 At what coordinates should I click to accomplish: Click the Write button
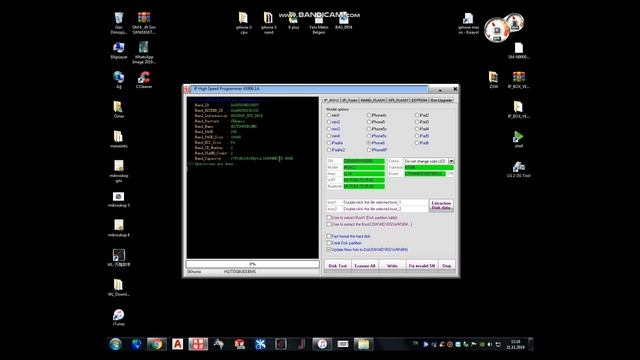click(x=392, y=266)
